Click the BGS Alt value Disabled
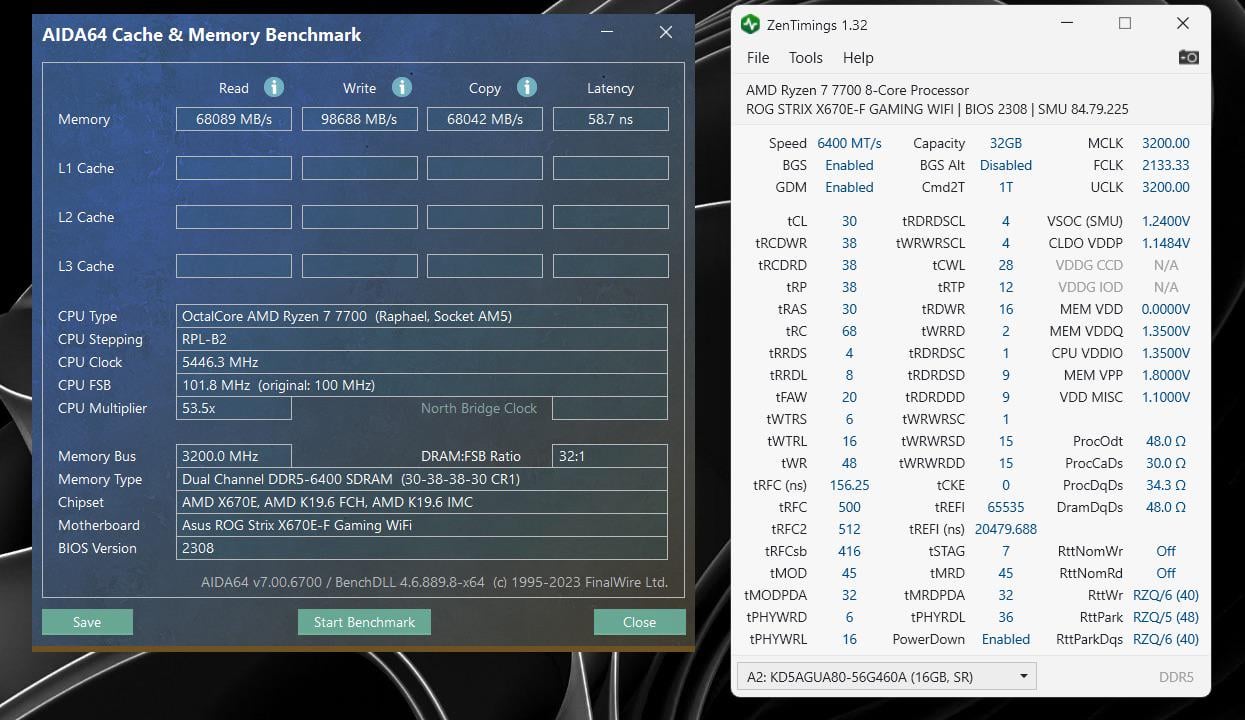The image size is (1245, 720). tap(1005, 165)
